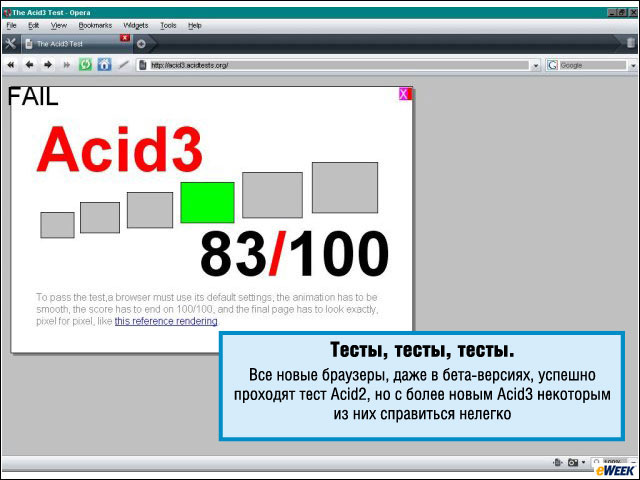Click the Google search field
Image resolution: width=640 pixels, height=480 pixels.
pos(592,65)
